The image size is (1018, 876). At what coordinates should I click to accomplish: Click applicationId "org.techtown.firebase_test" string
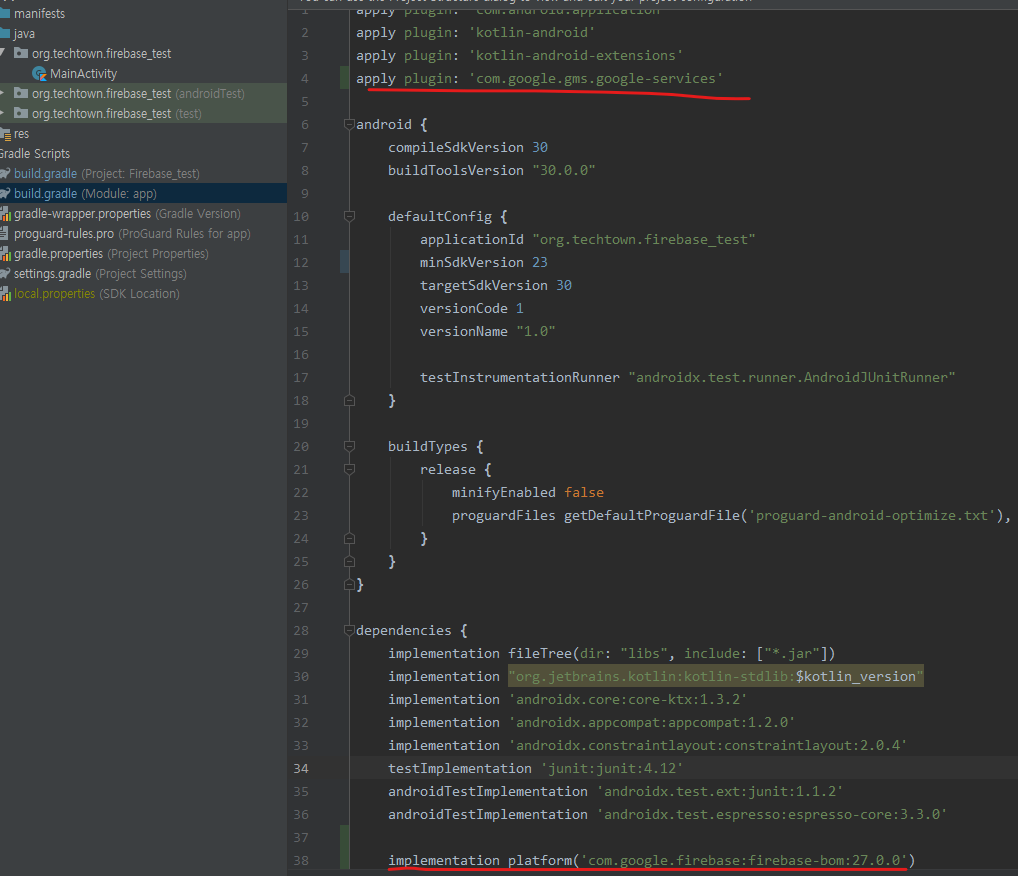(643, 240)
